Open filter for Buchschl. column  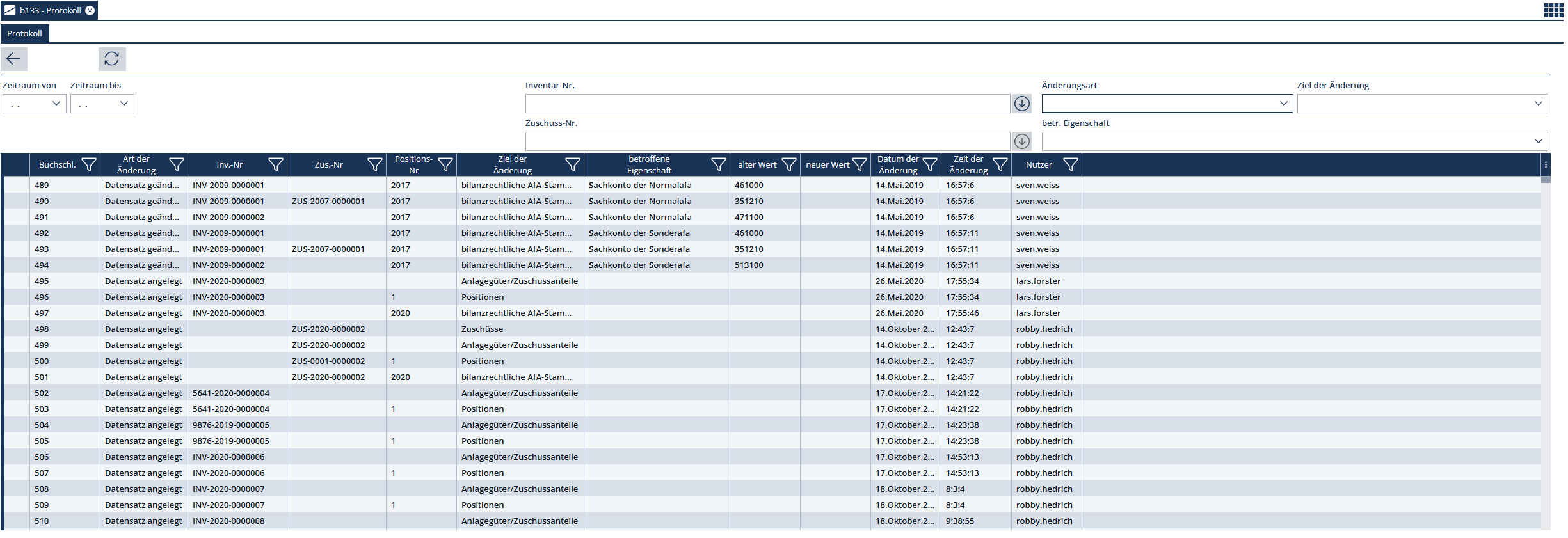89,165
